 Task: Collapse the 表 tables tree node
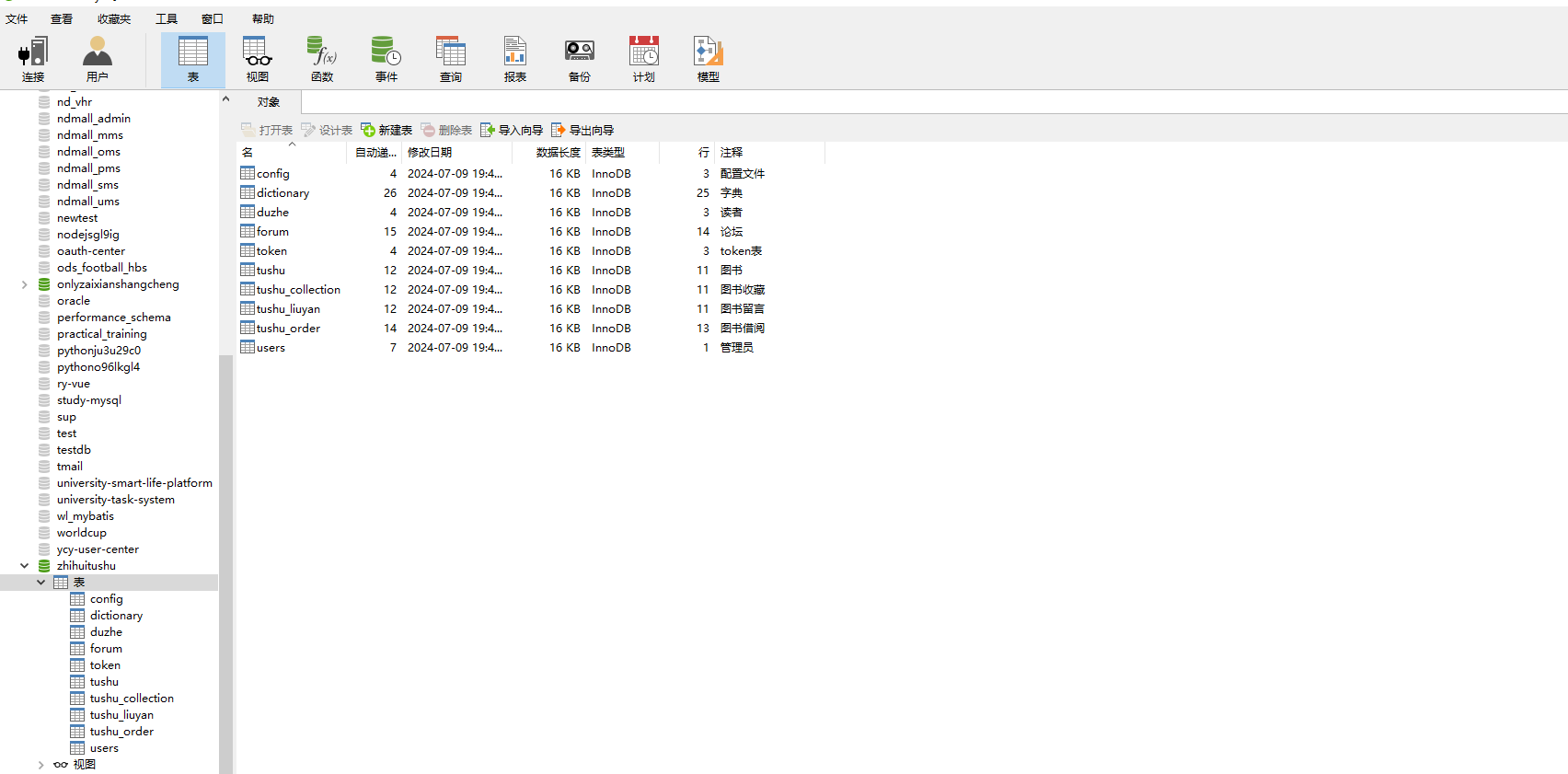coord(41,583)
